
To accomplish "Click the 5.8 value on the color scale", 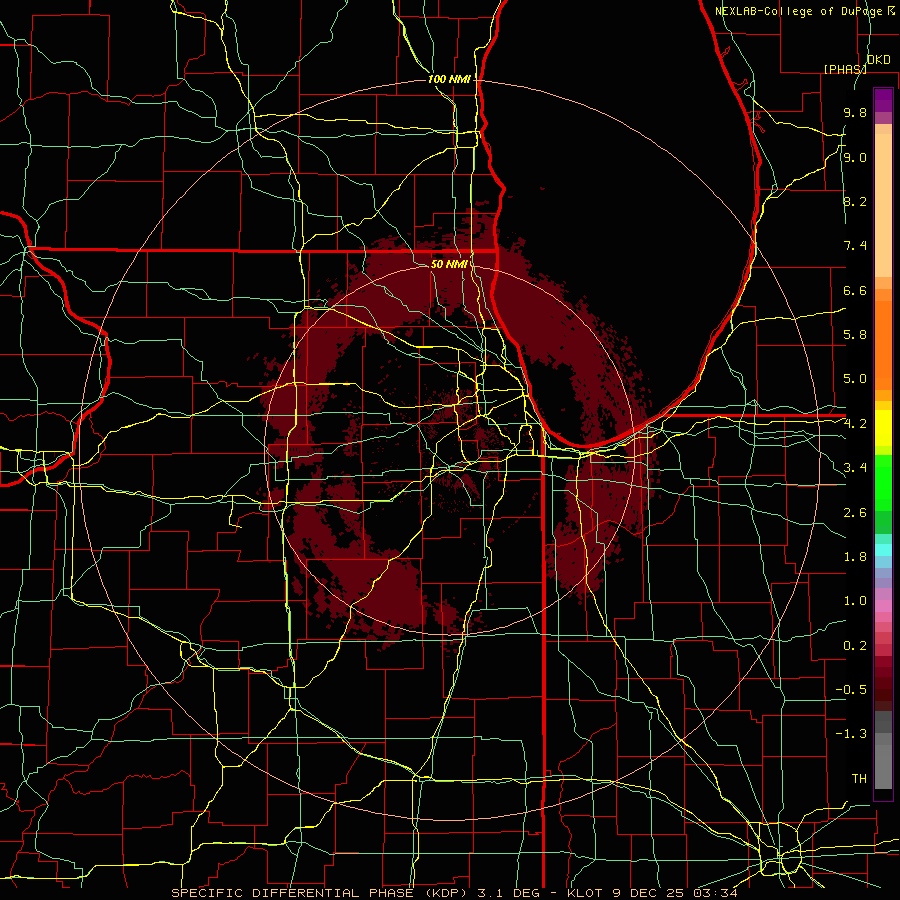I will [x=855, y=335].
